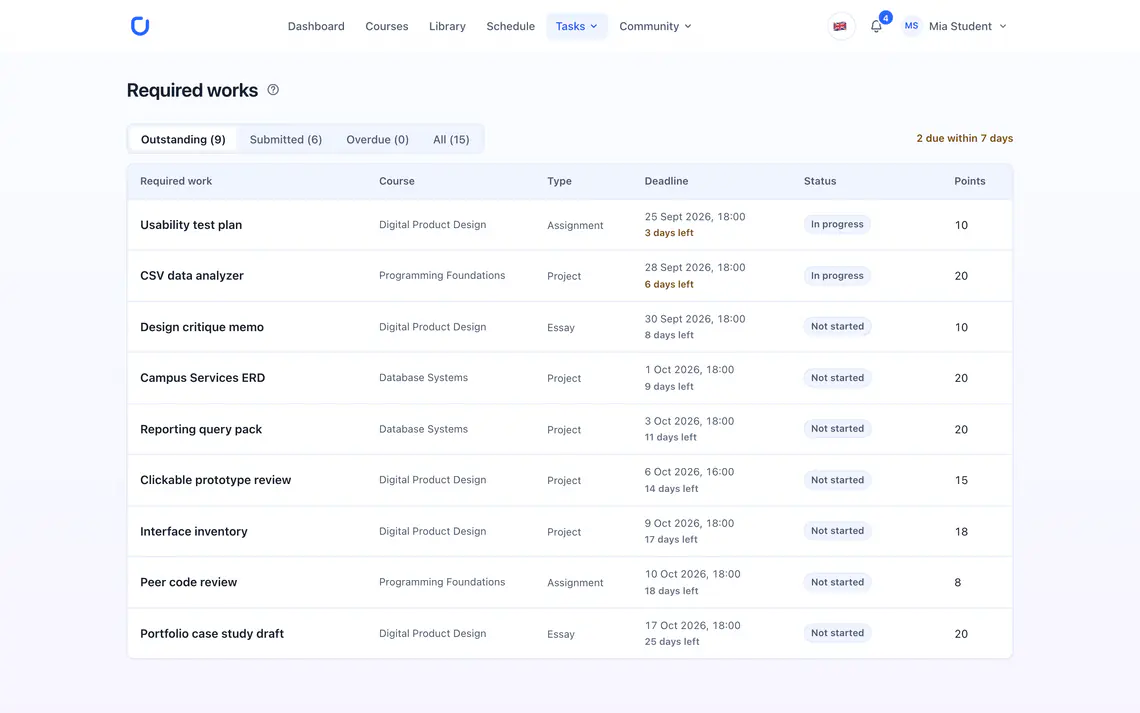This screenshot has width=1140, height=713.
Task: Click the 18 points value
Action: [961, 532]
